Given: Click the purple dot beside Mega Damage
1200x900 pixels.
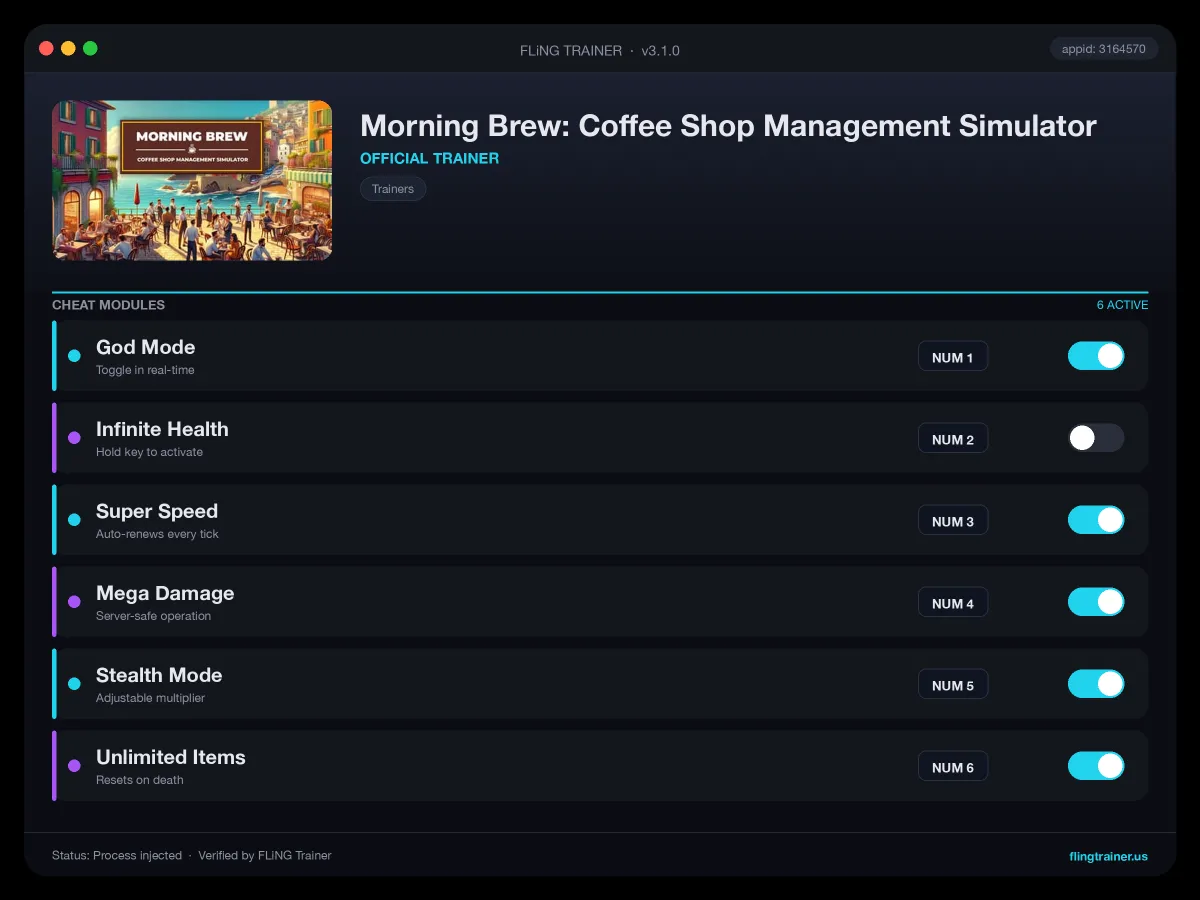Looking at the screenshot, I should pyautogui.click(x=74, y=602).
